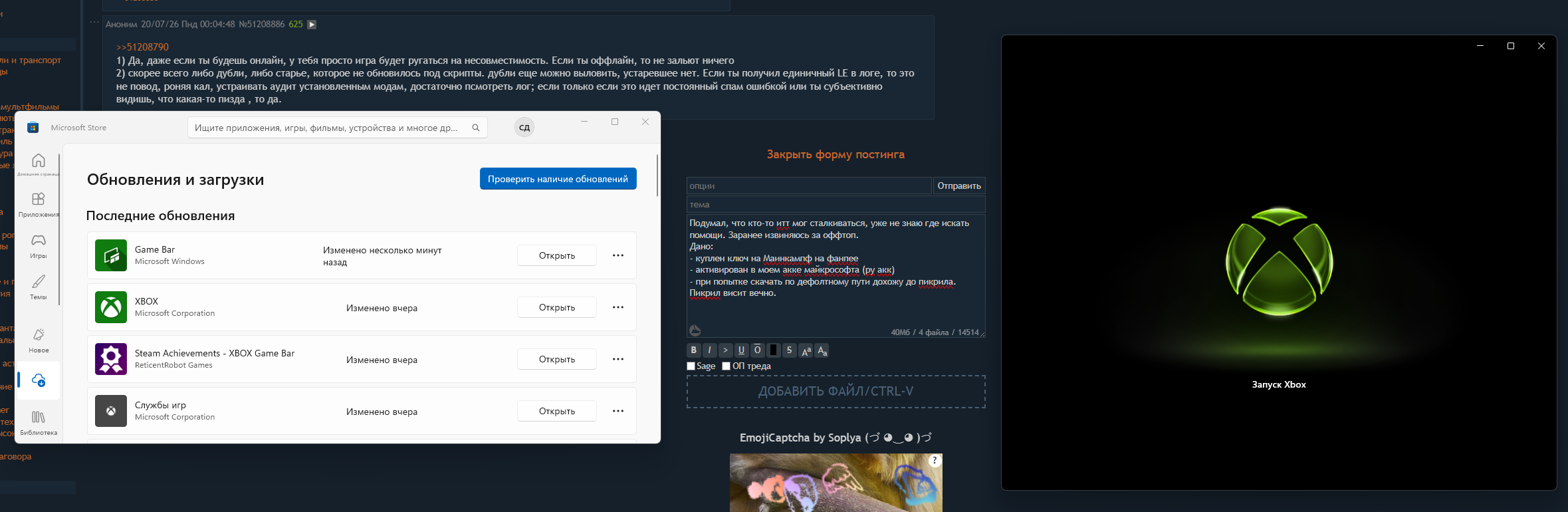Open more options for Службы игр row
This screenshot has width=1568, height=512.
(618, 411)
